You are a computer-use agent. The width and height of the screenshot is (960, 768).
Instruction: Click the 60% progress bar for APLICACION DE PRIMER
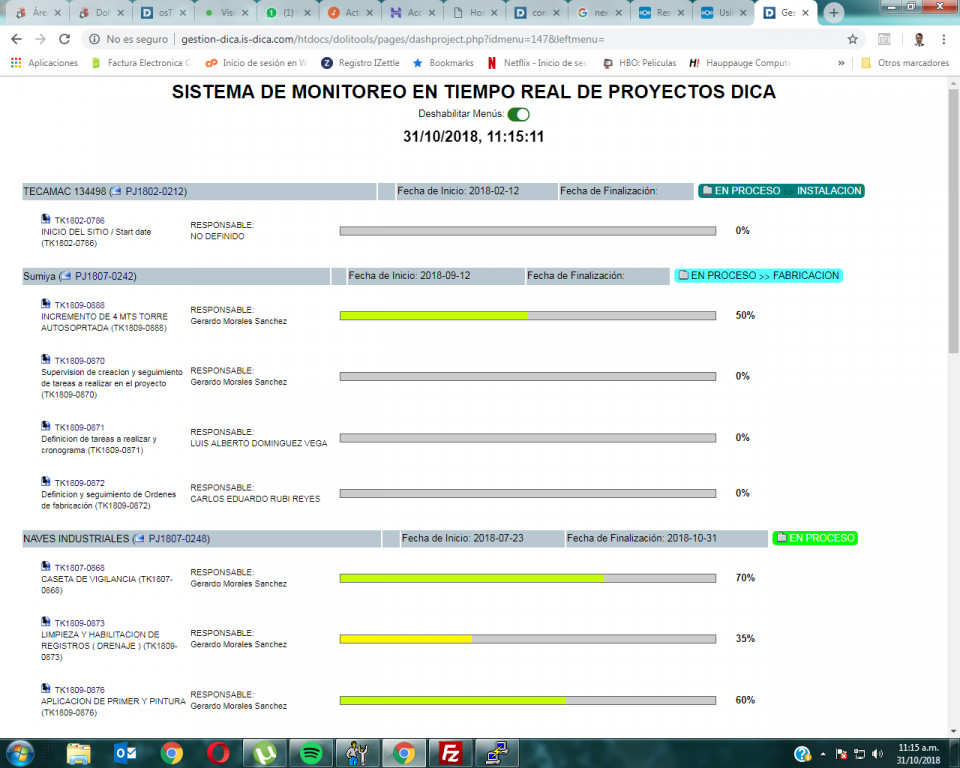tap(528, 700)
